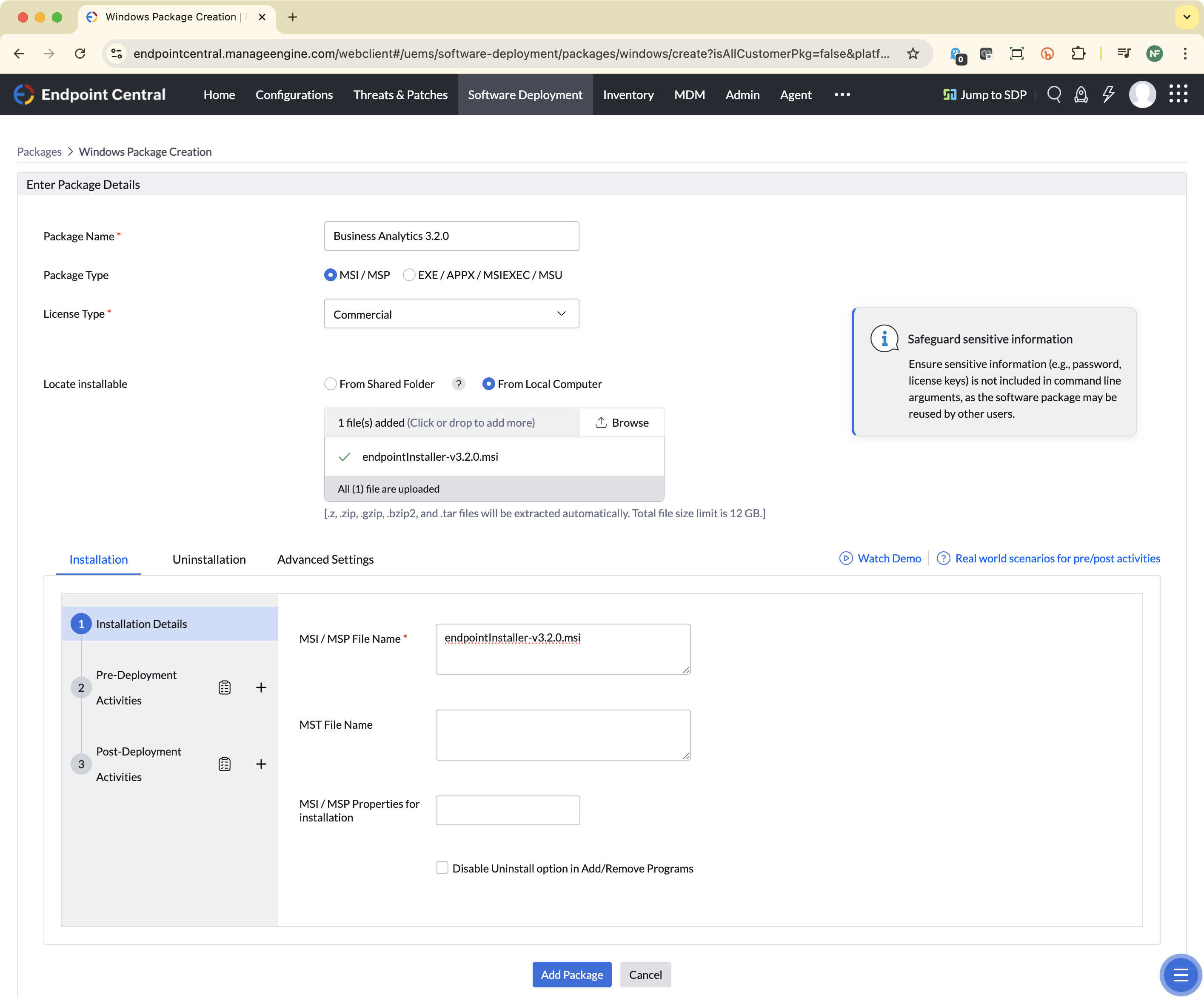Switch to the Uninstallation tab
The height and width of the screenshot is (998, 1204).
pos(209,559)
